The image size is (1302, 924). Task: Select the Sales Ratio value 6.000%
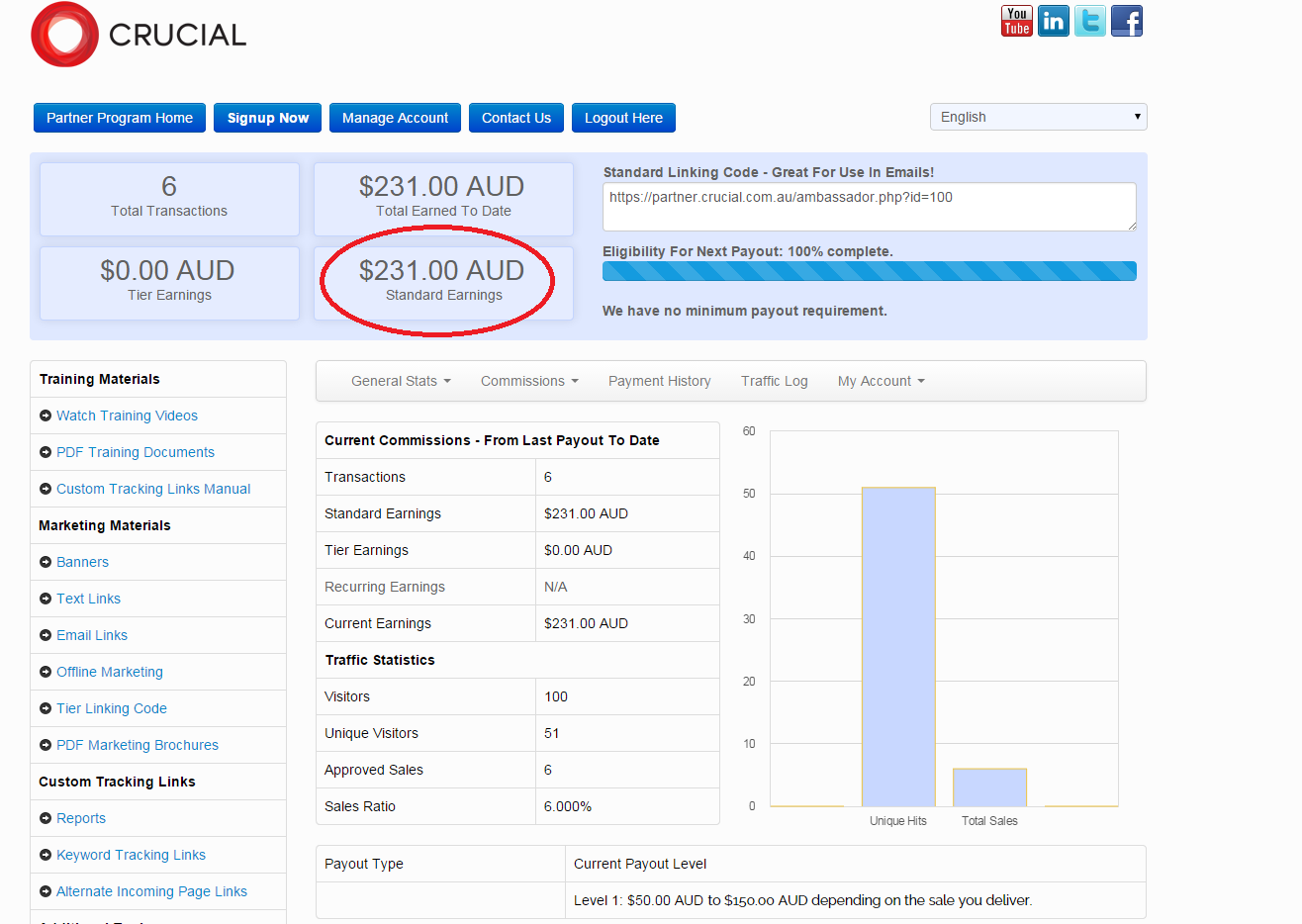coord(568,806)
